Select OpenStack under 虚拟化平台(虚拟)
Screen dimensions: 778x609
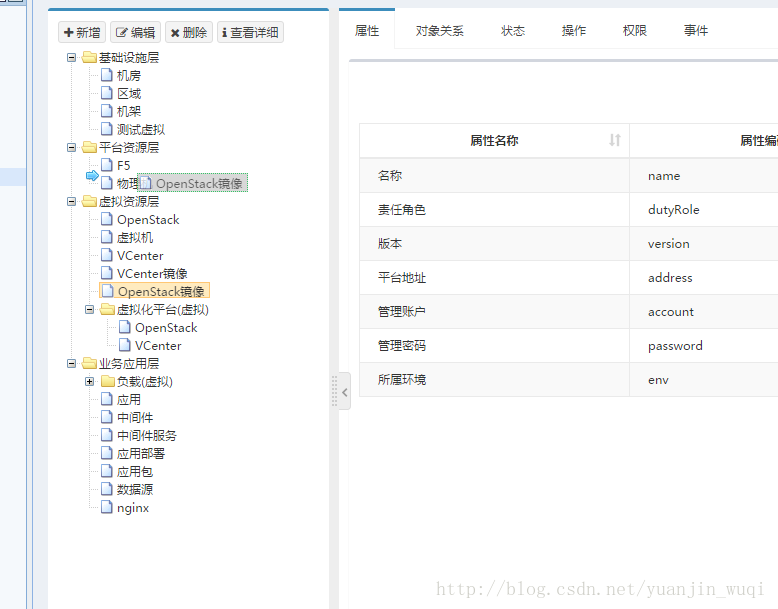tap(166, 328)
